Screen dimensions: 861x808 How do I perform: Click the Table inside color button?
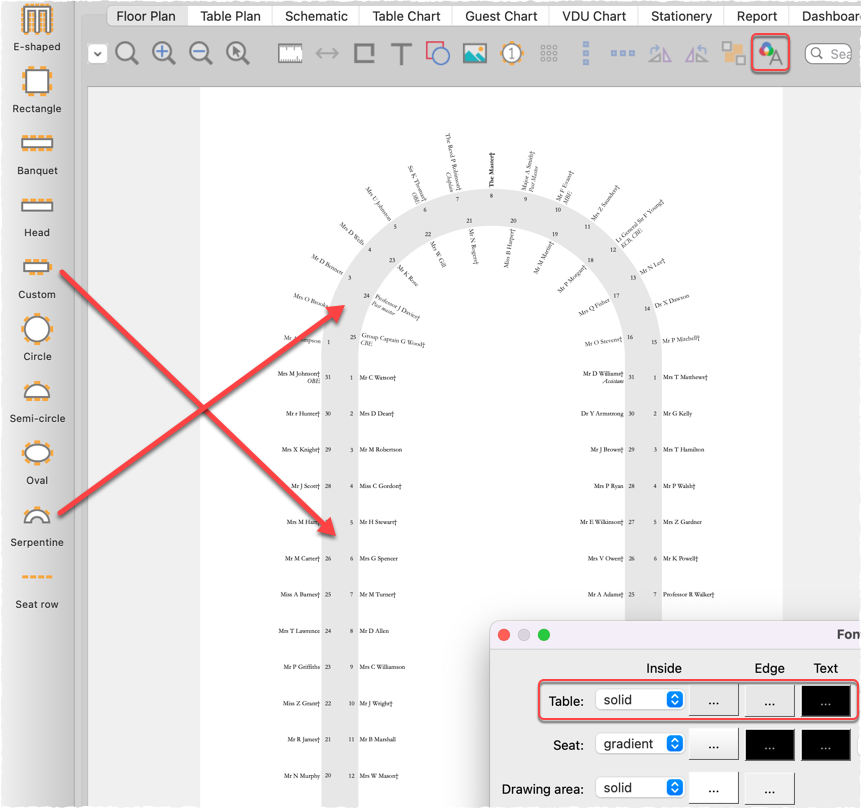click(714, 701)
